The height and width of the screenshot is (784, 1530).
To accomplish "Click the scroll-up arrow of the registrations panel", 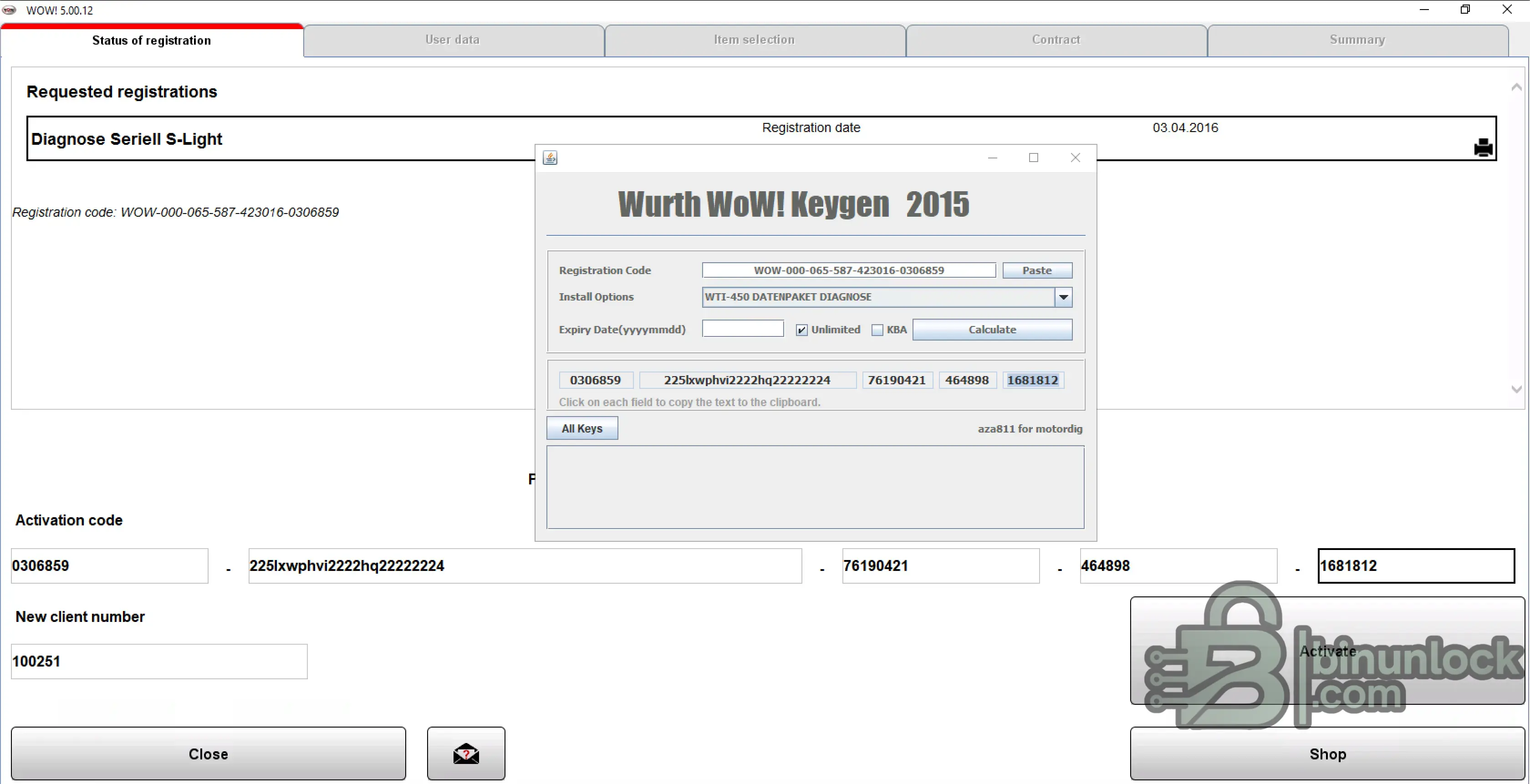I will 1516,87.
